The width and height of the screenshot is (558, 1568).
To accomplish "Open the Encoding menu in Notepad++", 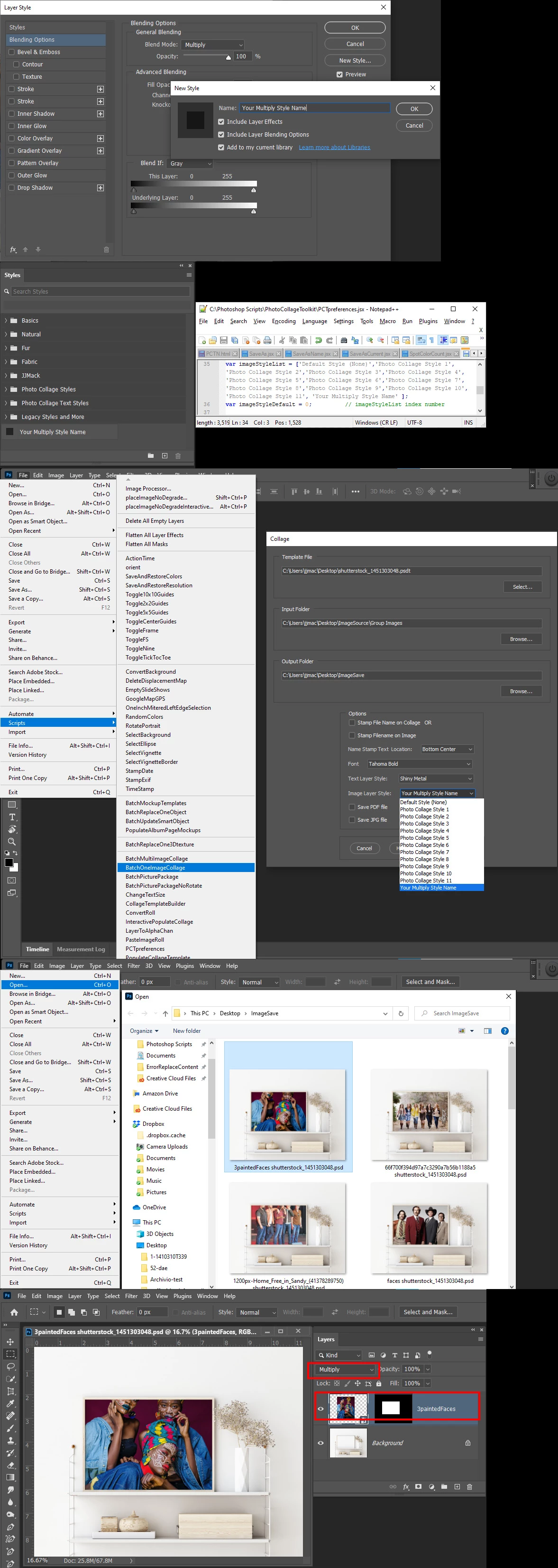I will 284,321.
